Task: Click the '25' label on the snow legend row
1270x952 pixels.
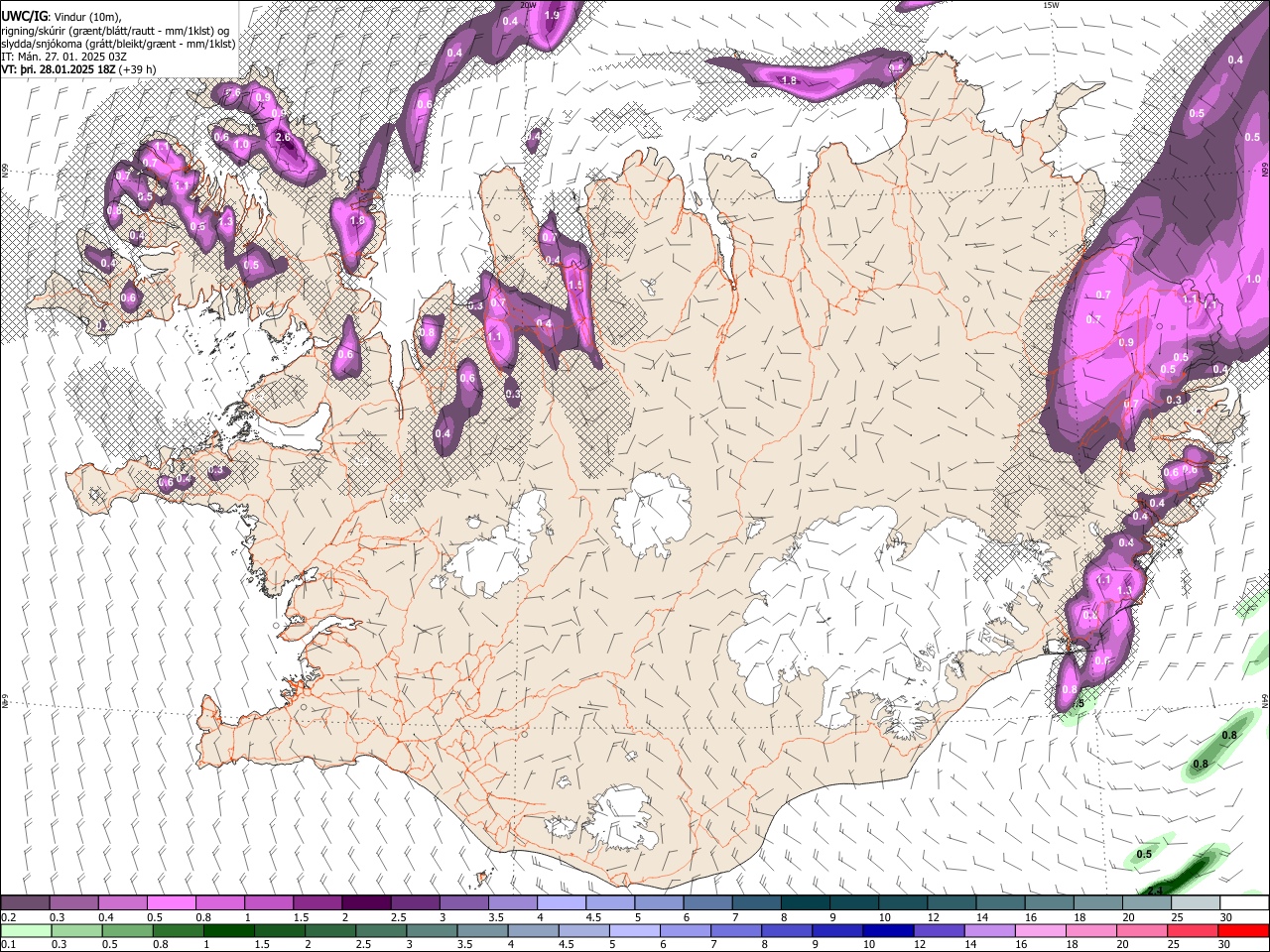Action: coord(1177,917)
